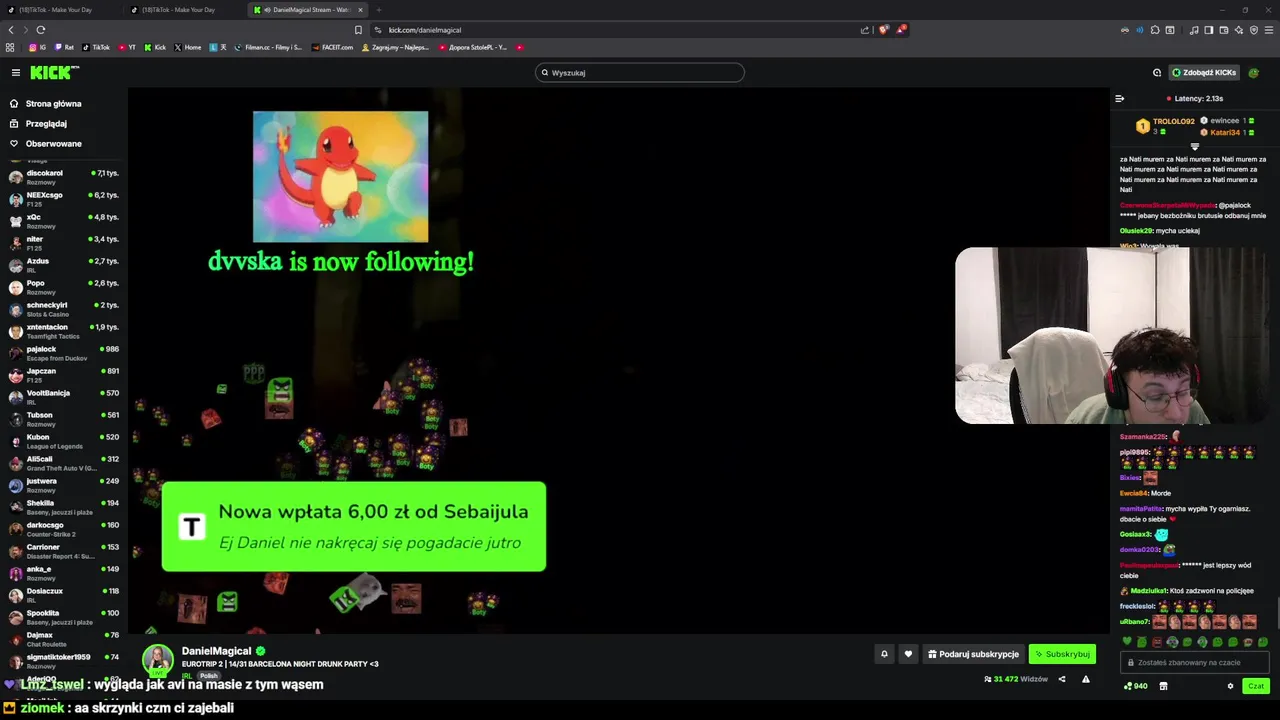
Task: Click the Zdobądź KICKs button
Action: (1204, 72)
